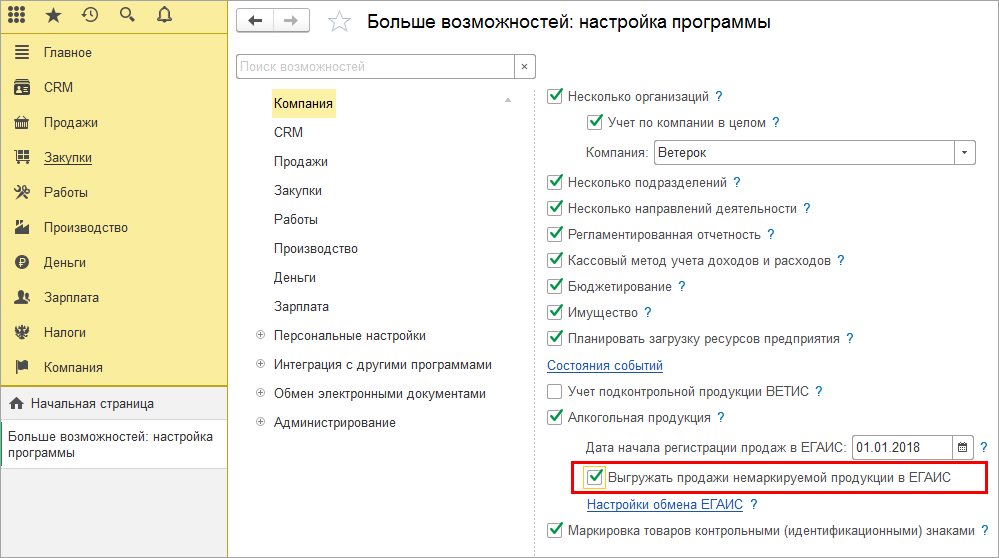999x558 pixels.
Task: Select Закупки in settings tree
Action: point(298,190)
